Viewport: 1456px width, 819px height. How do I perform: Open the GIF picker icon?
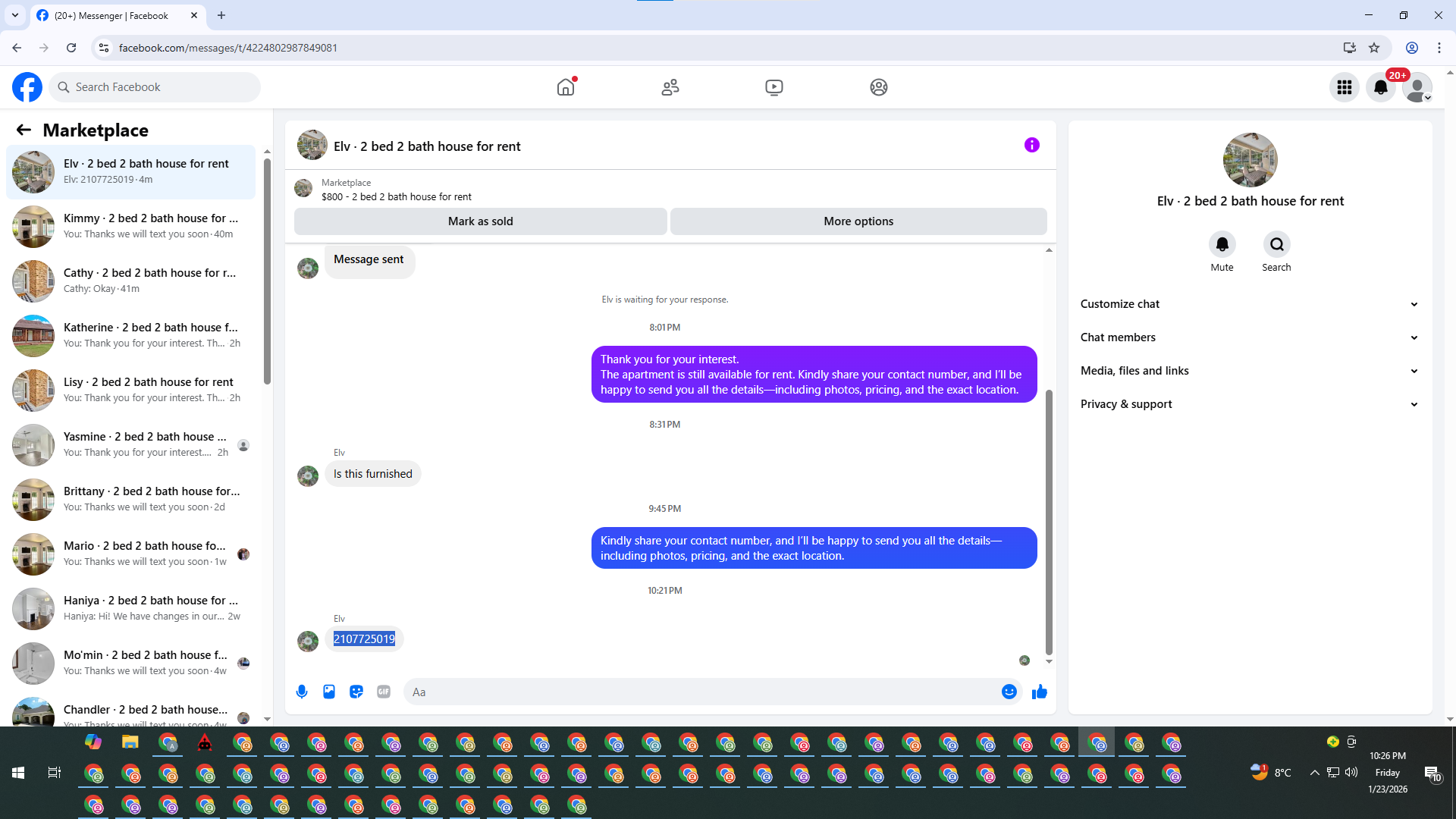[384, 692]
